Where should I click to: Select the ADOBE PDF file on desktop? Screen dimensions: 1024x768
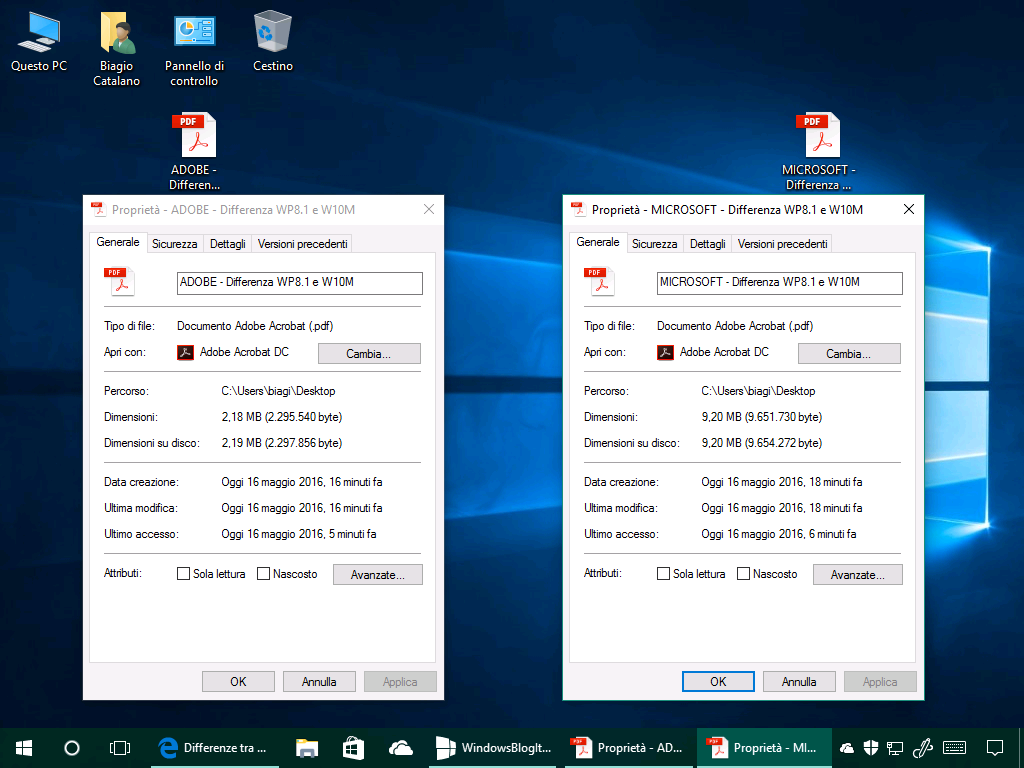(194, 152)
